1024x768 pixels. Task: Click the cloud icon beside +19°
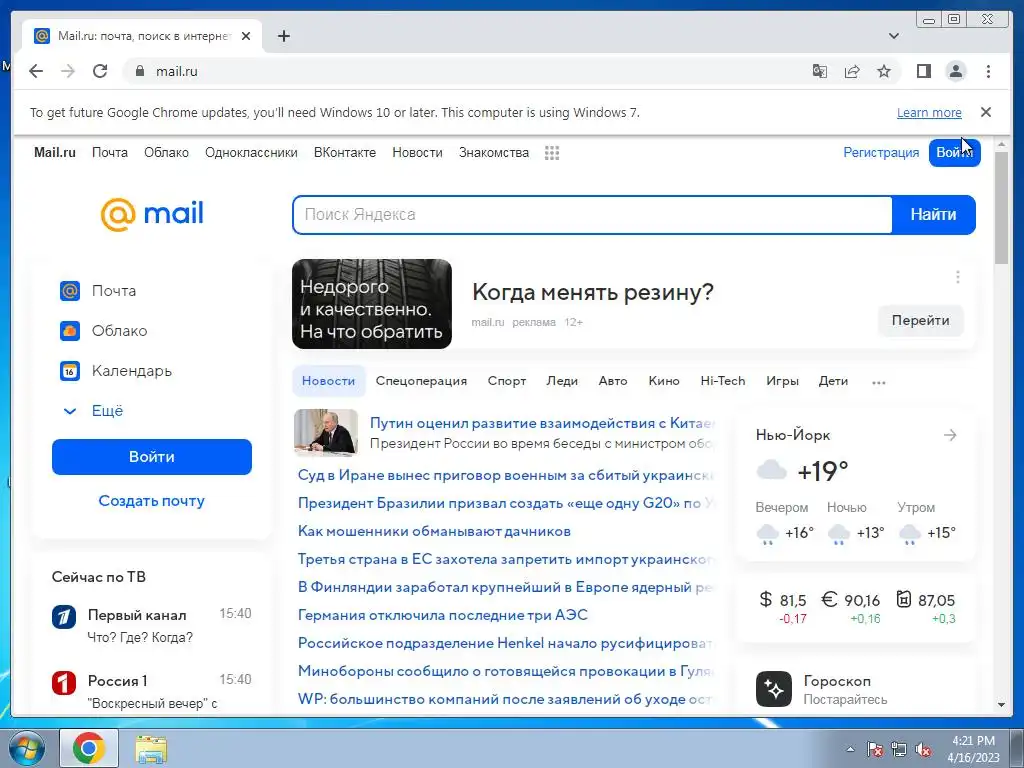click(771, 470)
